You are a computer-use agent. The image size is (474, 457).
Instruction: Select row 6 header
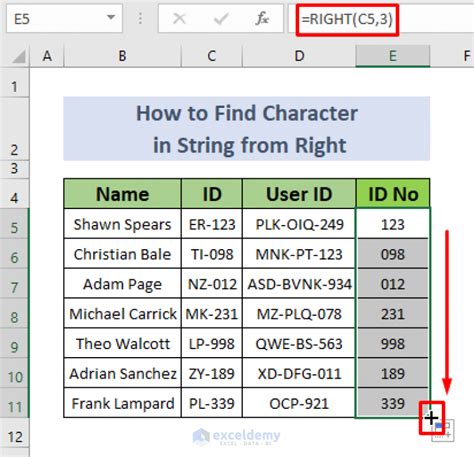coord(14,254)
